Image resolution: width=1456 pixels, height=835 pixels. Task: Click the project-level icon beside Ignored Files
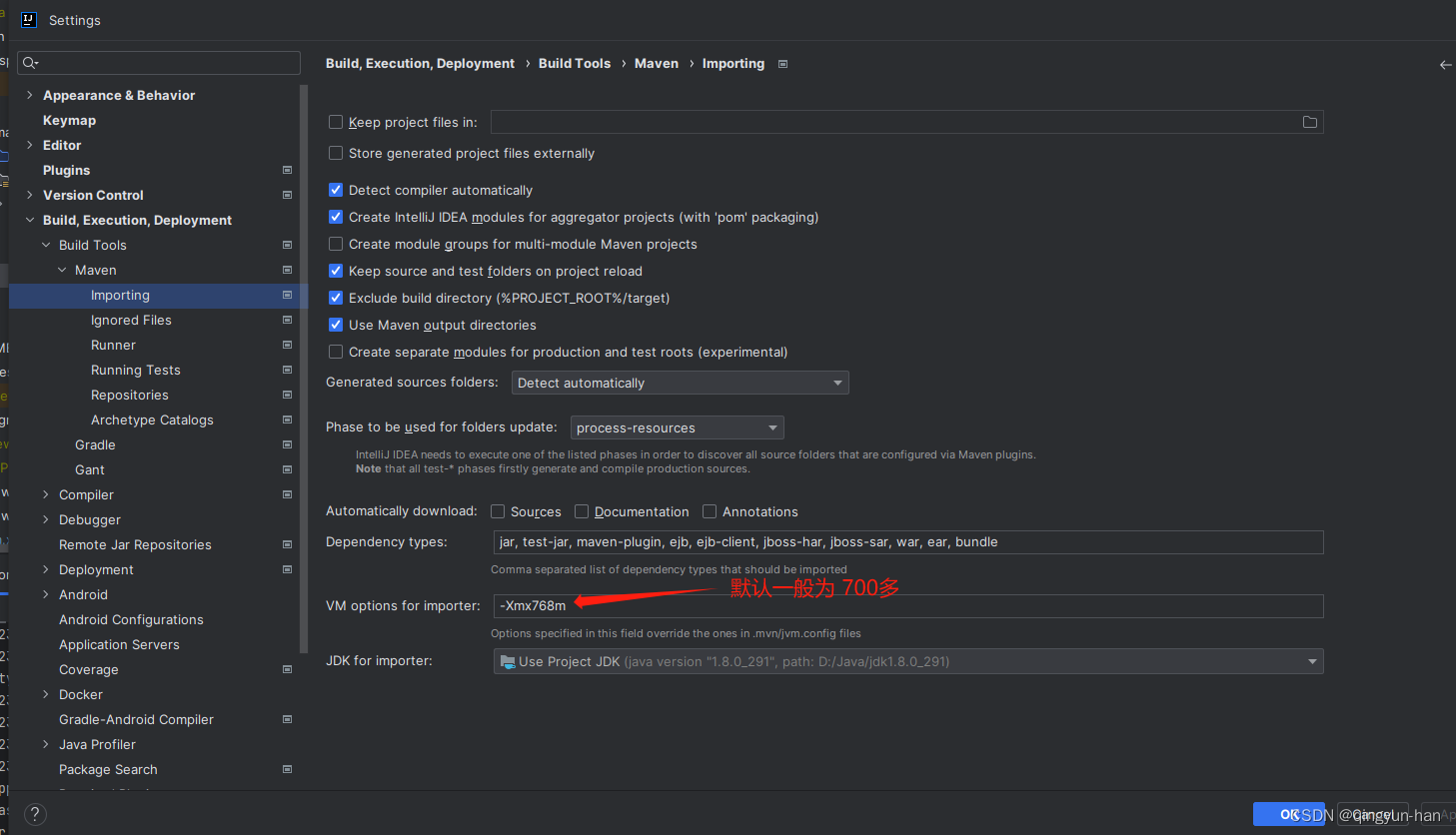pyautogui.click(x=287, y=320)
